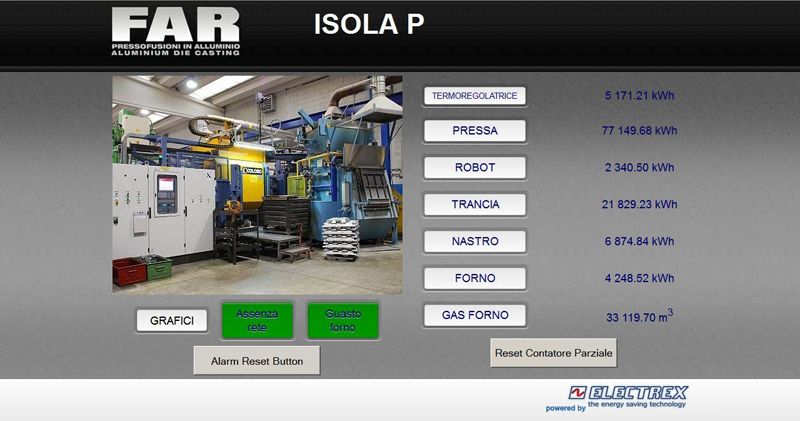The image size is (800, 421).
Task: Click the TERMOREGOLATRICE 5 171.21 kWh reading
Action: [x=640, y=96]
